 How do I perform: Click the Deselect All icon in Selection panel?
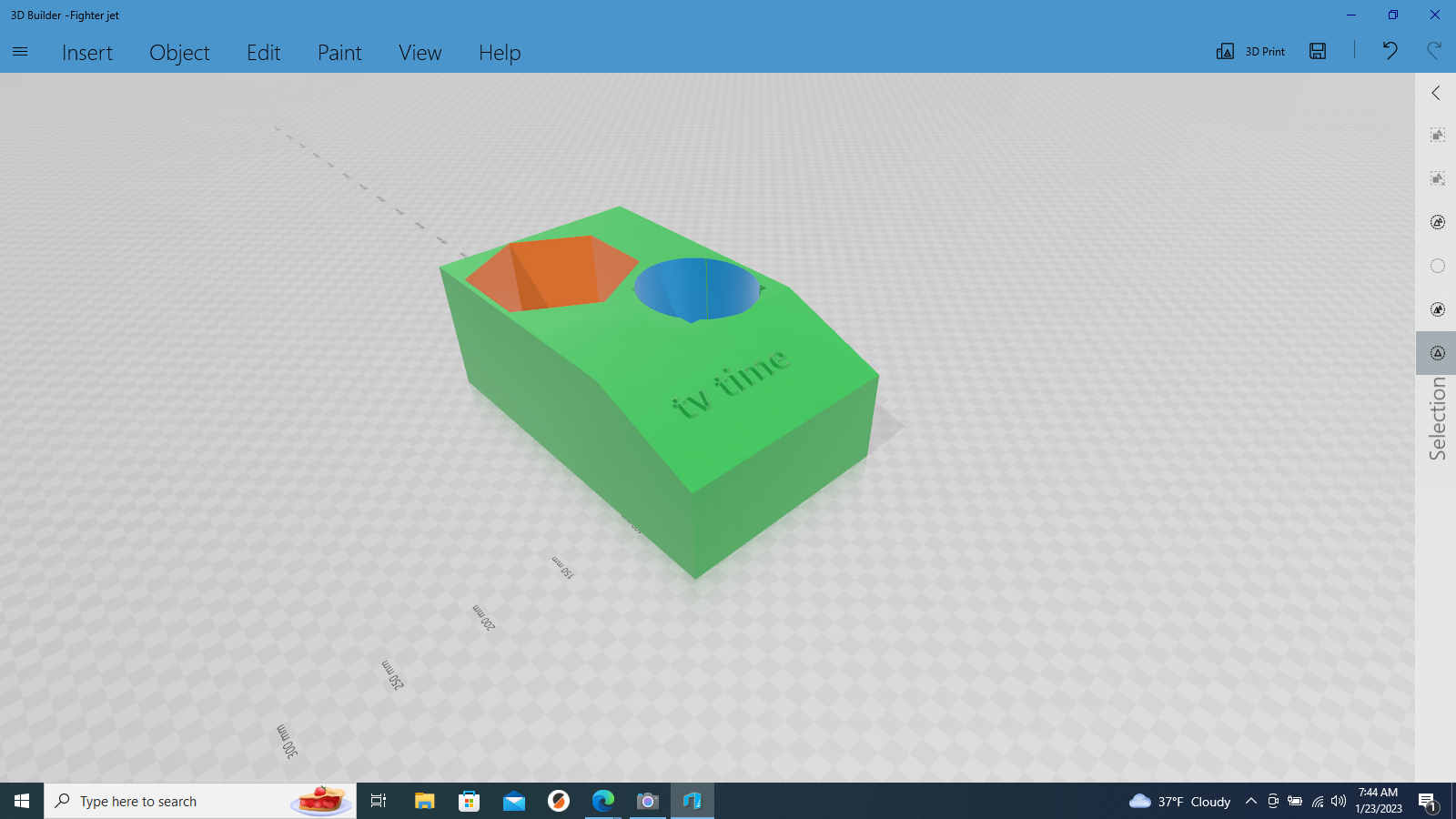[1436, 178]
